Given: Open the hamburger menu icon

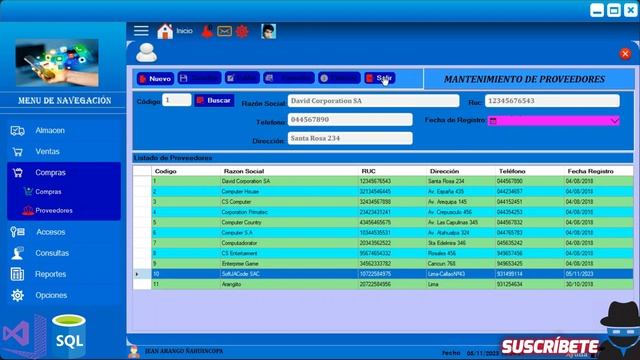Looking at the screenshot, I should pos(141,31).
